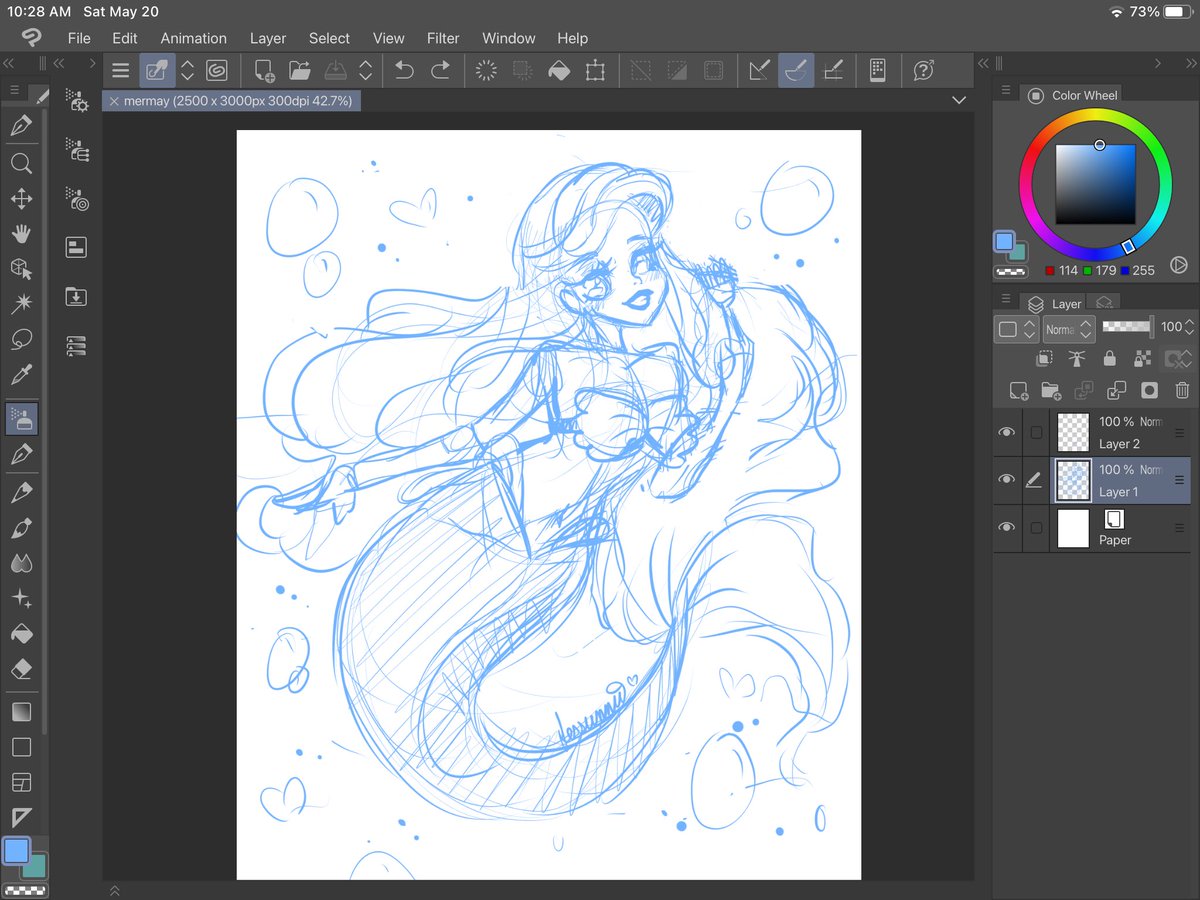Switch to the Color Wheel tab

click(x=1073, y=95)
